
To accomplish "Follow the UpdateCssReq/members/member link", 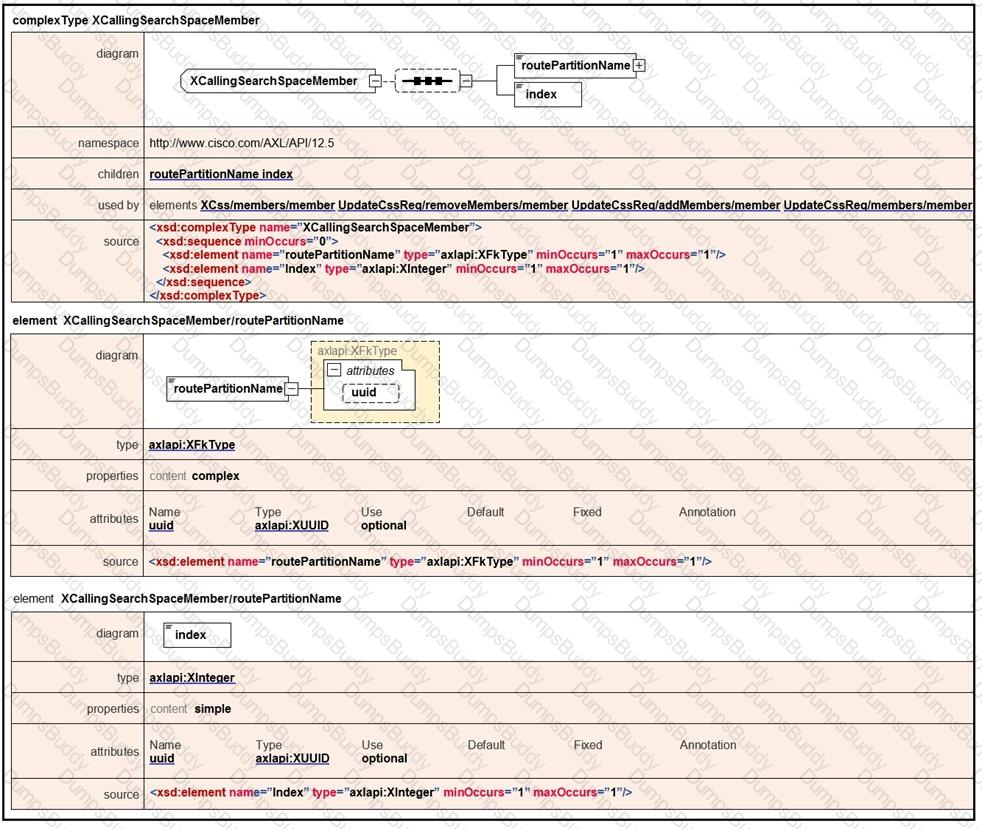I will tap(877, 205).
